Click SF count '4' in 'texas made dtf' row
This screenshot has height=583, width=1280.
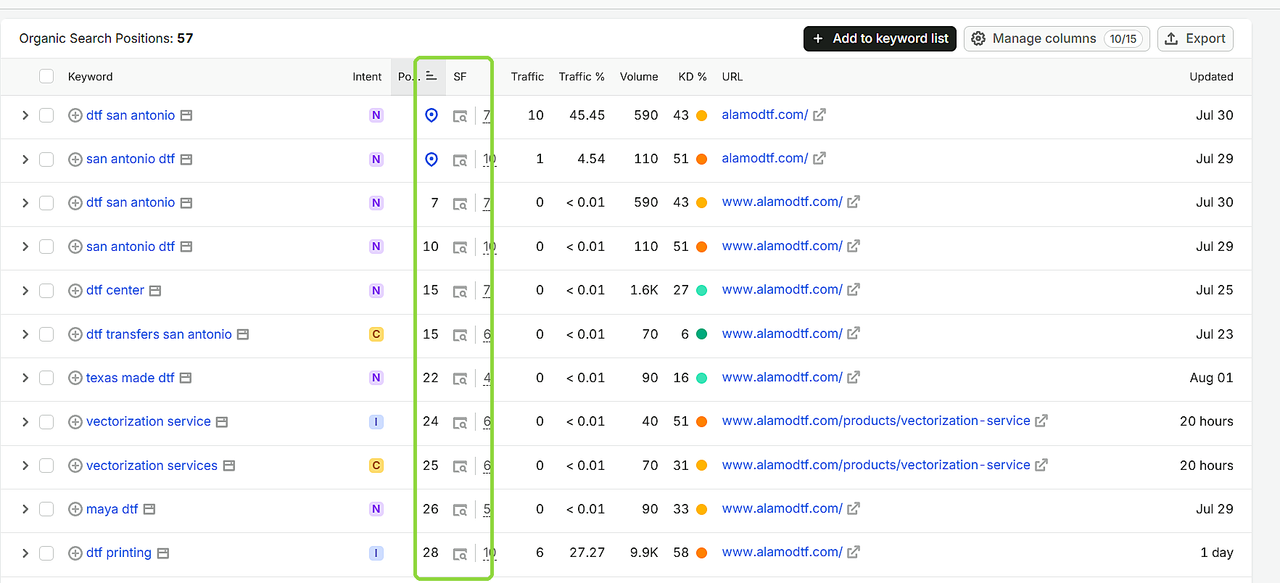tap(487, 378)
